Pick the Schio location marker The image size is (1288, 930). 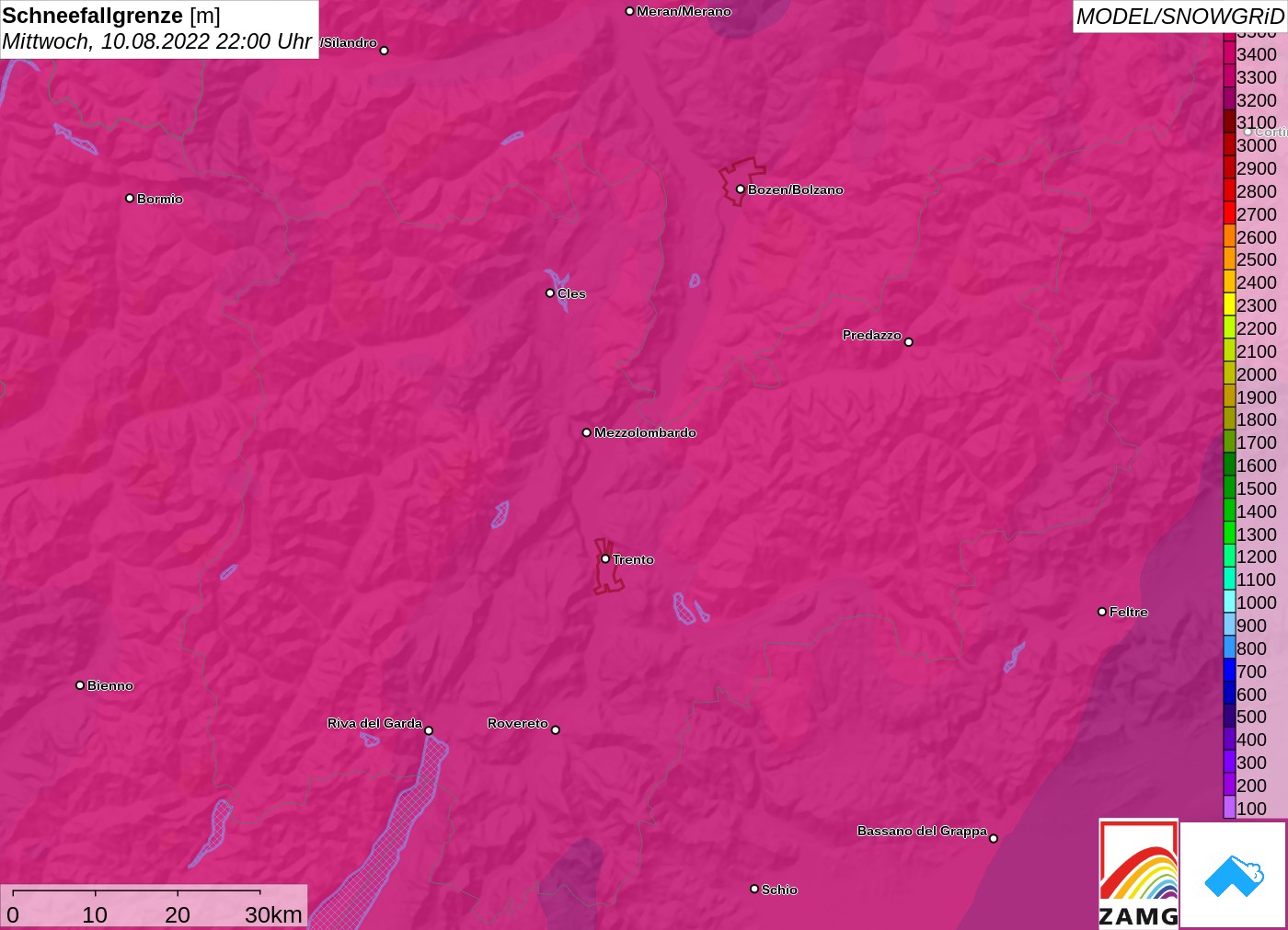coord(754,889)
